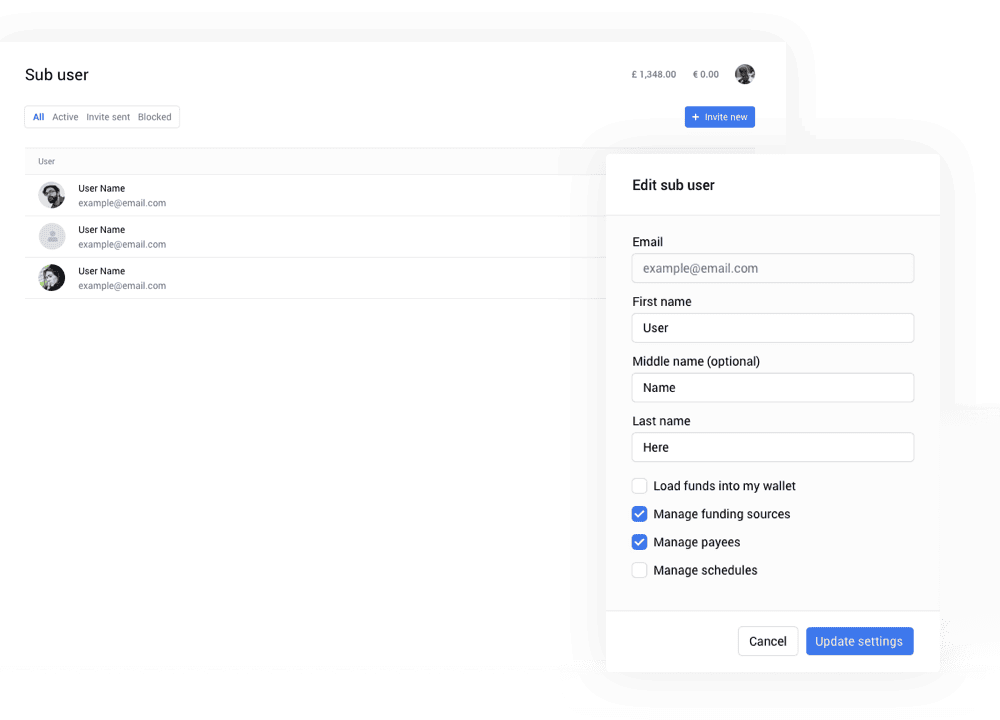Uncheck the Manage payees checkbox
The width and height of the screenshot is (1000, 720).
(639, 542)
